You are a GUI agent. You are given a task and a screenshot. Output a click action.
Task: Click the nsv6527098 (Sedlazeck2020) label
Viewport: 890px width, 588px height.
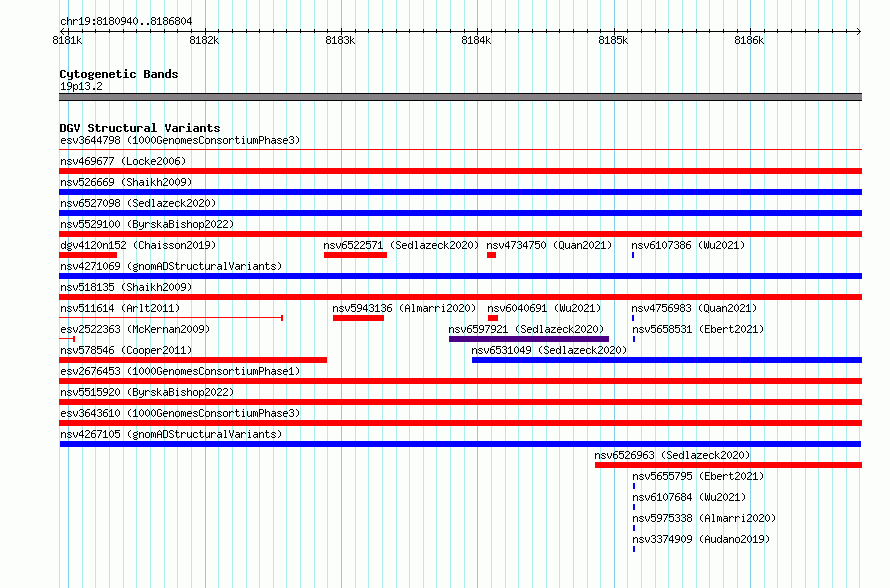coord(138,203)
